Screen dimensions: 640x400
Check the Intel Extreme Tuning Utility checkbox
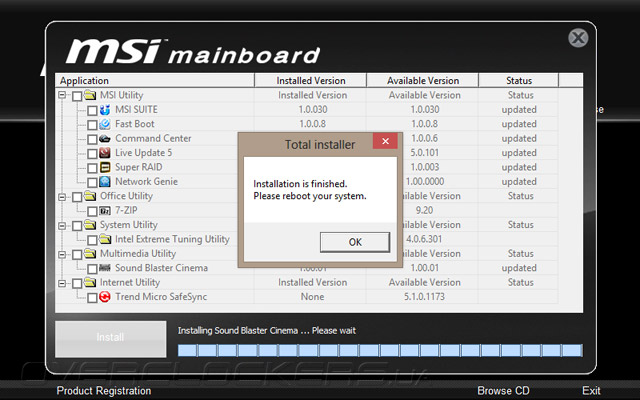pos(92,240)
